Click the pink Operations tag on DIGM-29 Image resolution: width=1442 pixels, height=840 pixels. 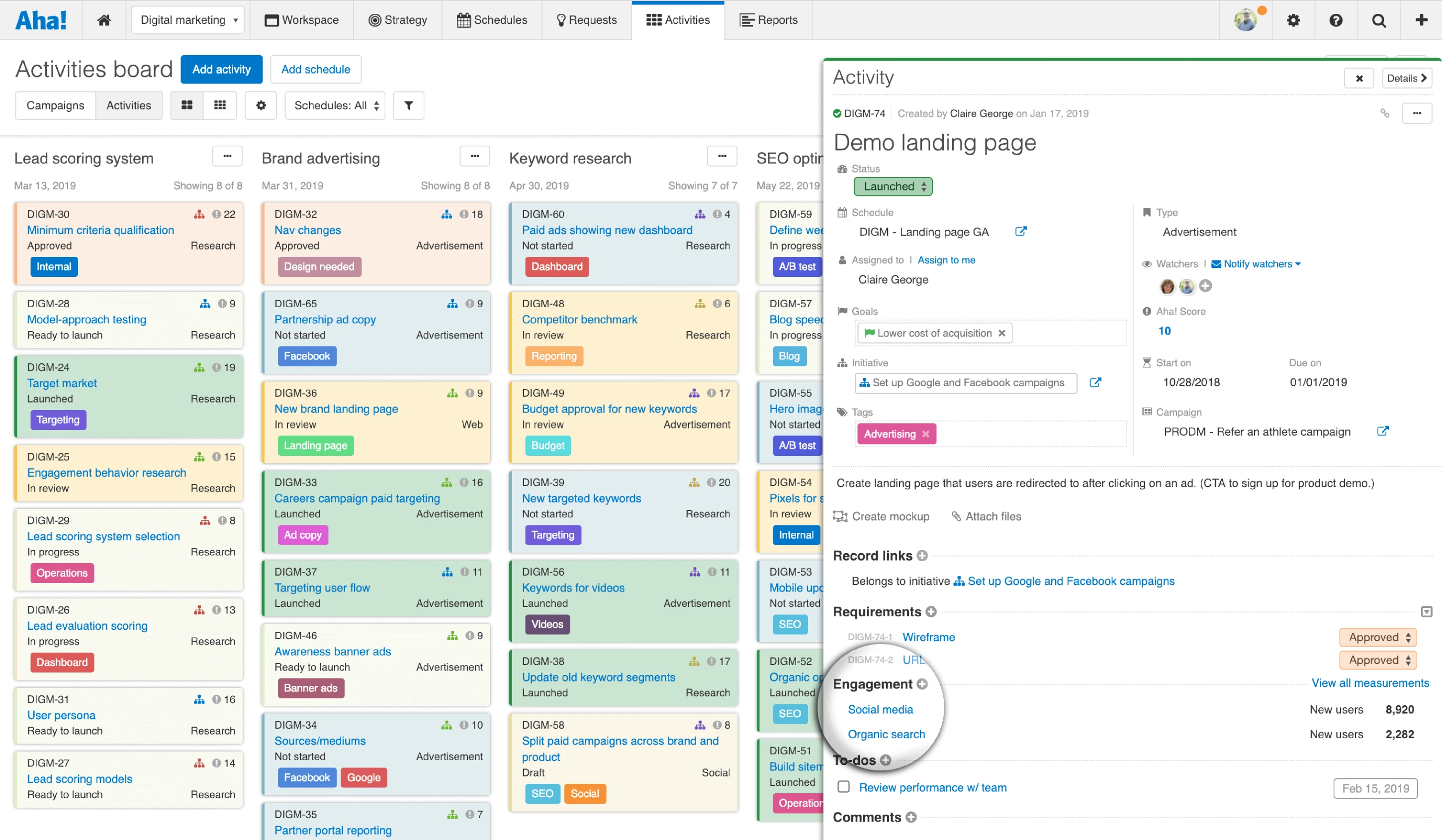coord(62,573)
